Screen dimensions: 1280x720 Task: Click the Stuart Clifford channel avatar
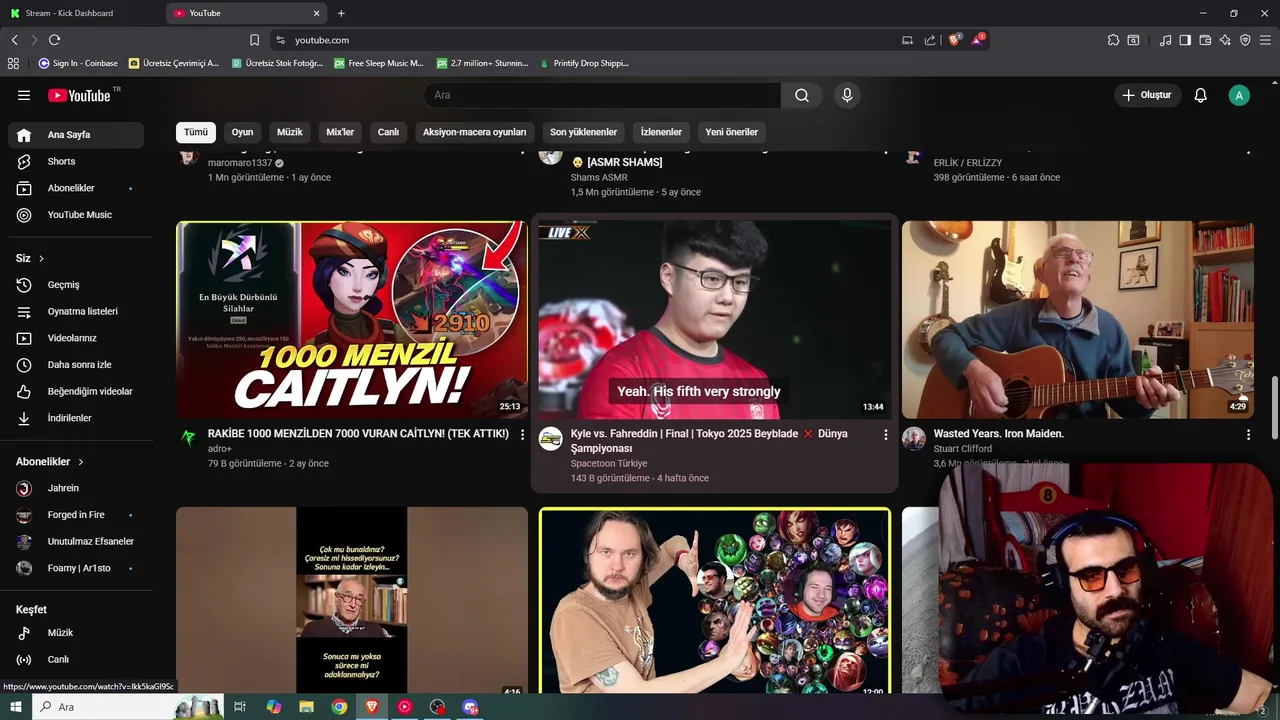click(914, 439)
